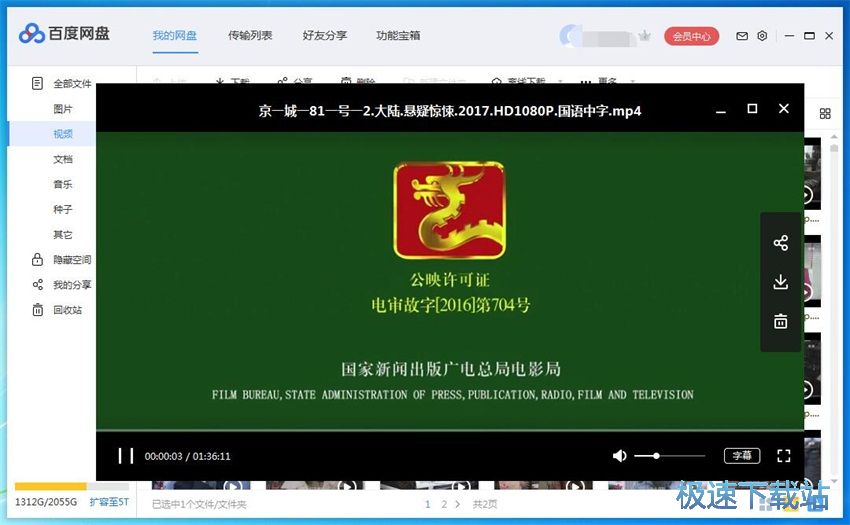Viewport: 850px width, 525px height.
Task: Open the 功能宝箱 tab
Action: tap(398, 36)
